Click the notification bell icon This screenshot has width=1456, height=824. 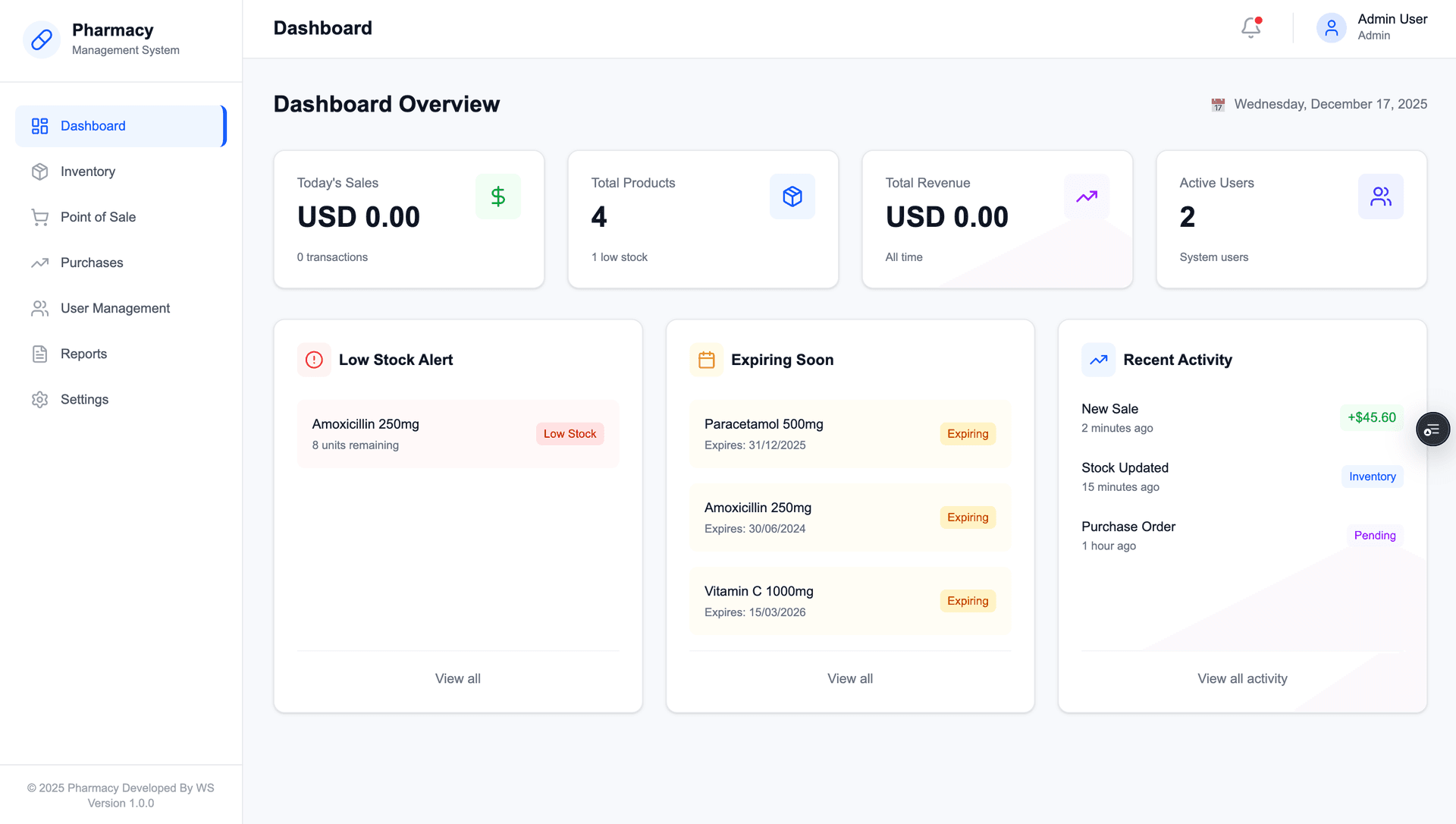(x=1250, y=28)
